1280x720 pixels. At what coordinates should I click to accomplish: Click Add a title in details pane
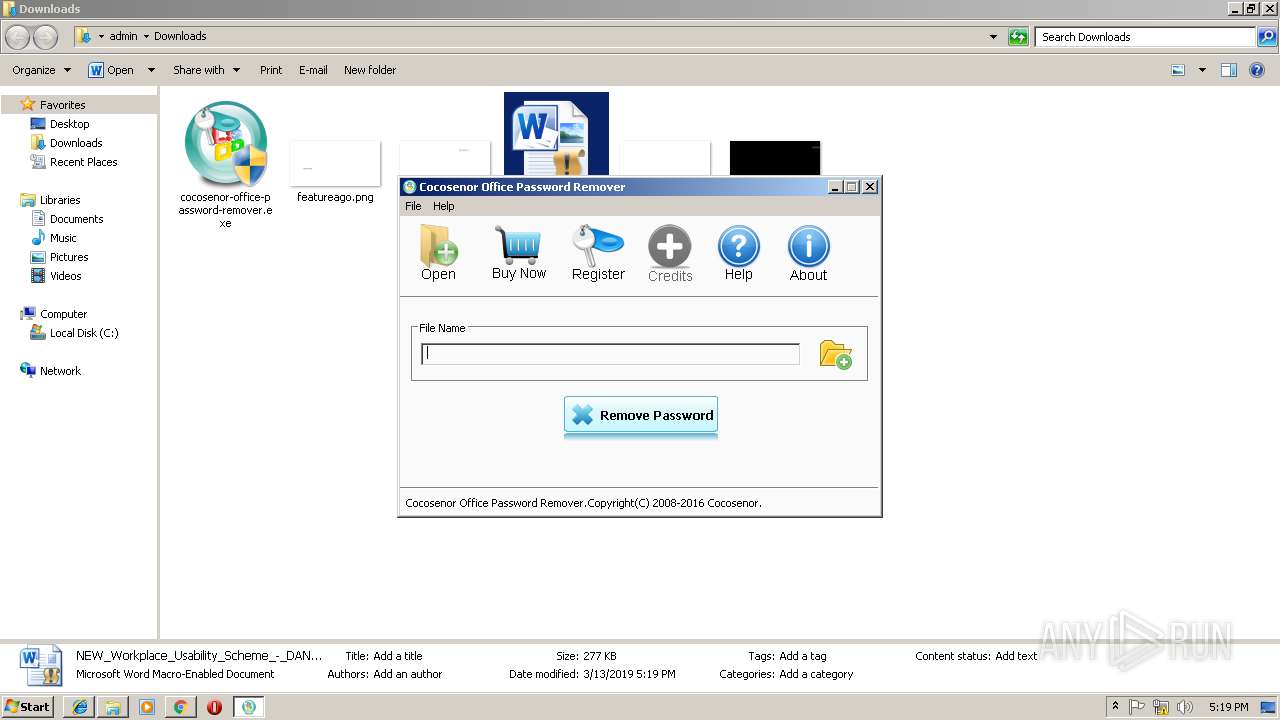[398, 656]
